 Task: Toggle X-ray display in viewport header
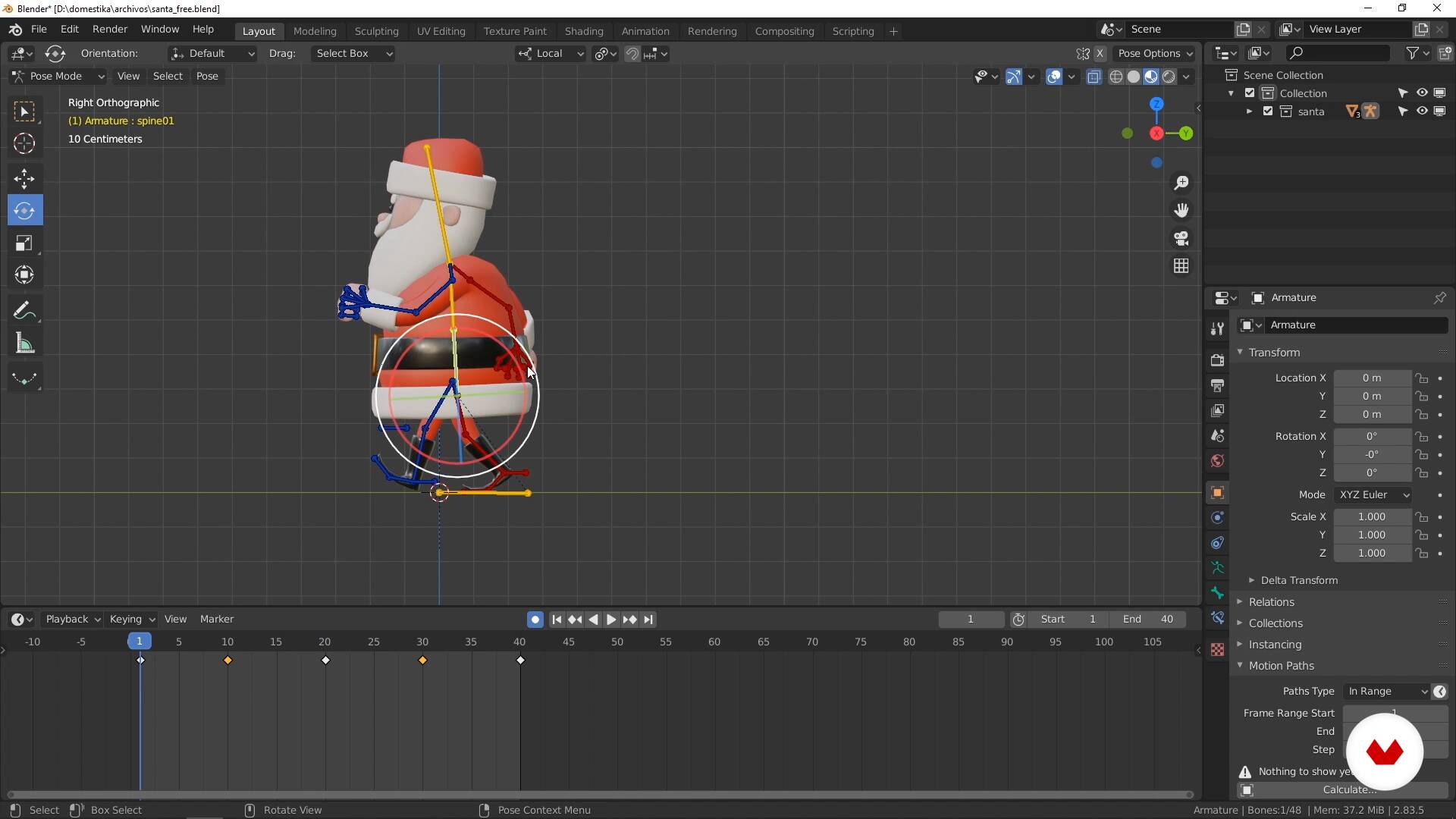tap(1094, 77)
